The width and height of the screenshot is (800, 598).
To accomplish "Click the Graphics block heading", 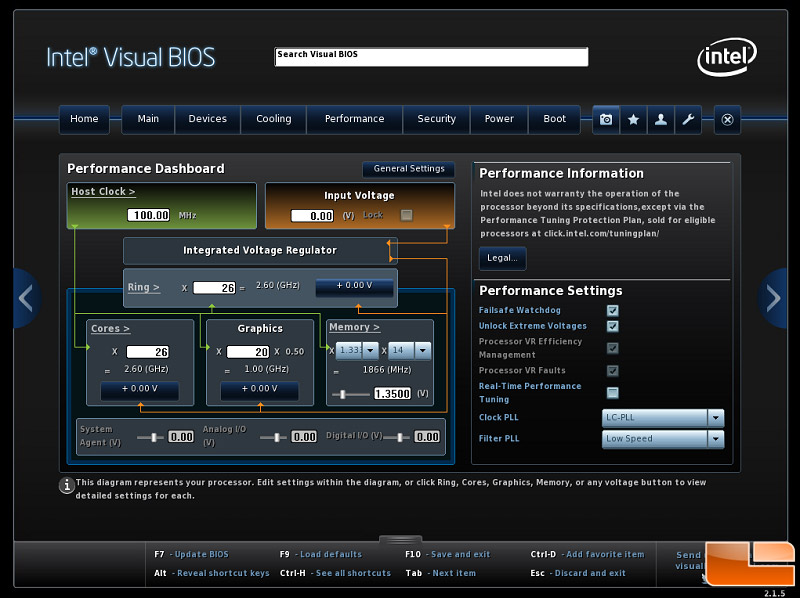I will coord(260,329).
